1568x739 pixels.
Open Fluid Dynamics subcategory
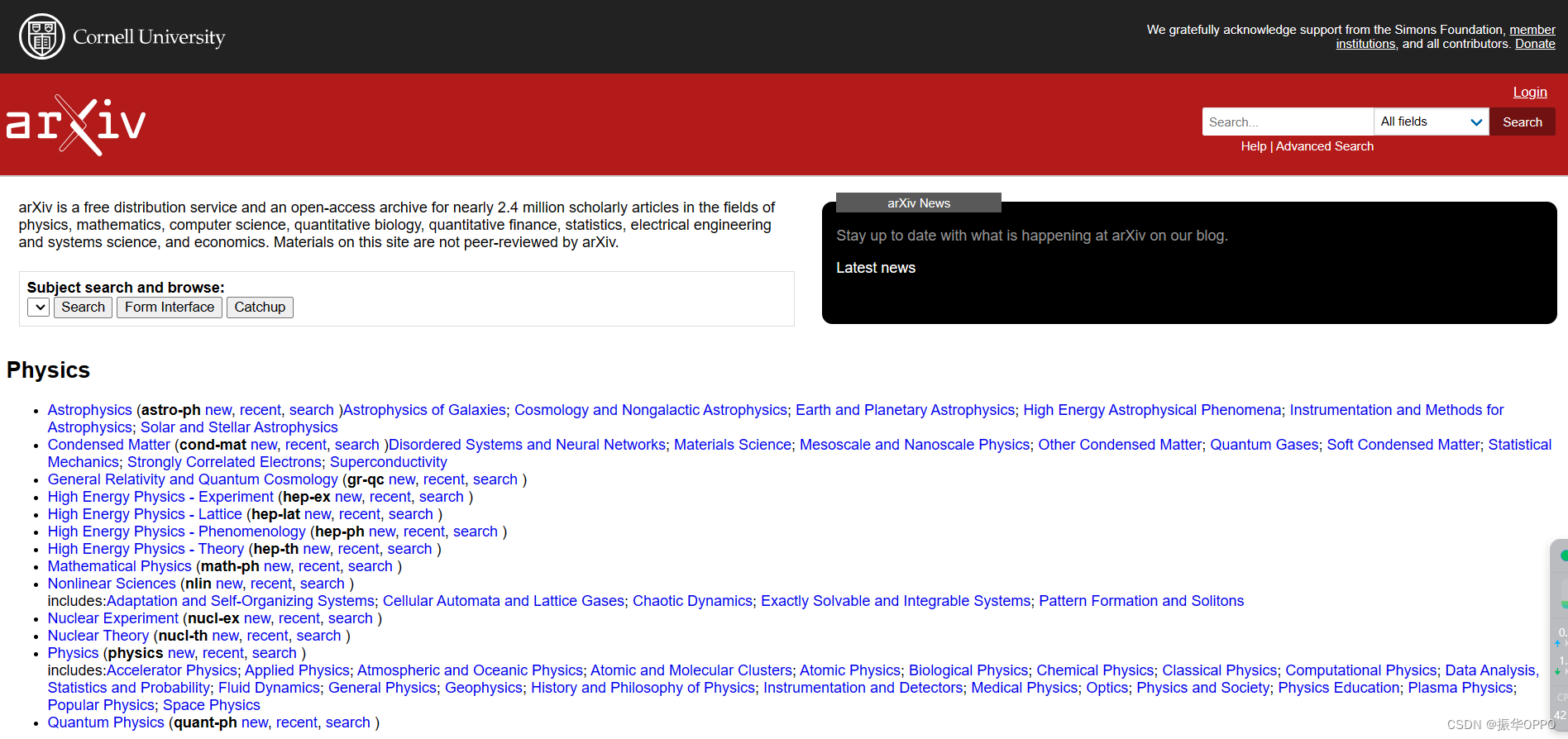point(269,688)
